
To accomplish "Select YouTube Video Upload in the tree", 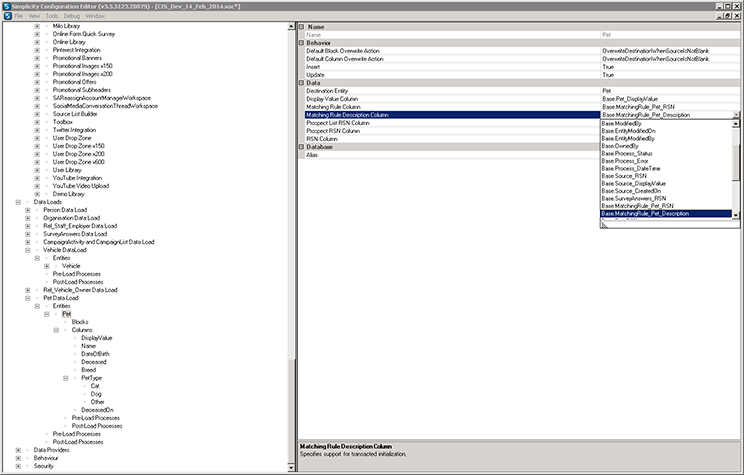I will pos(81,186).
